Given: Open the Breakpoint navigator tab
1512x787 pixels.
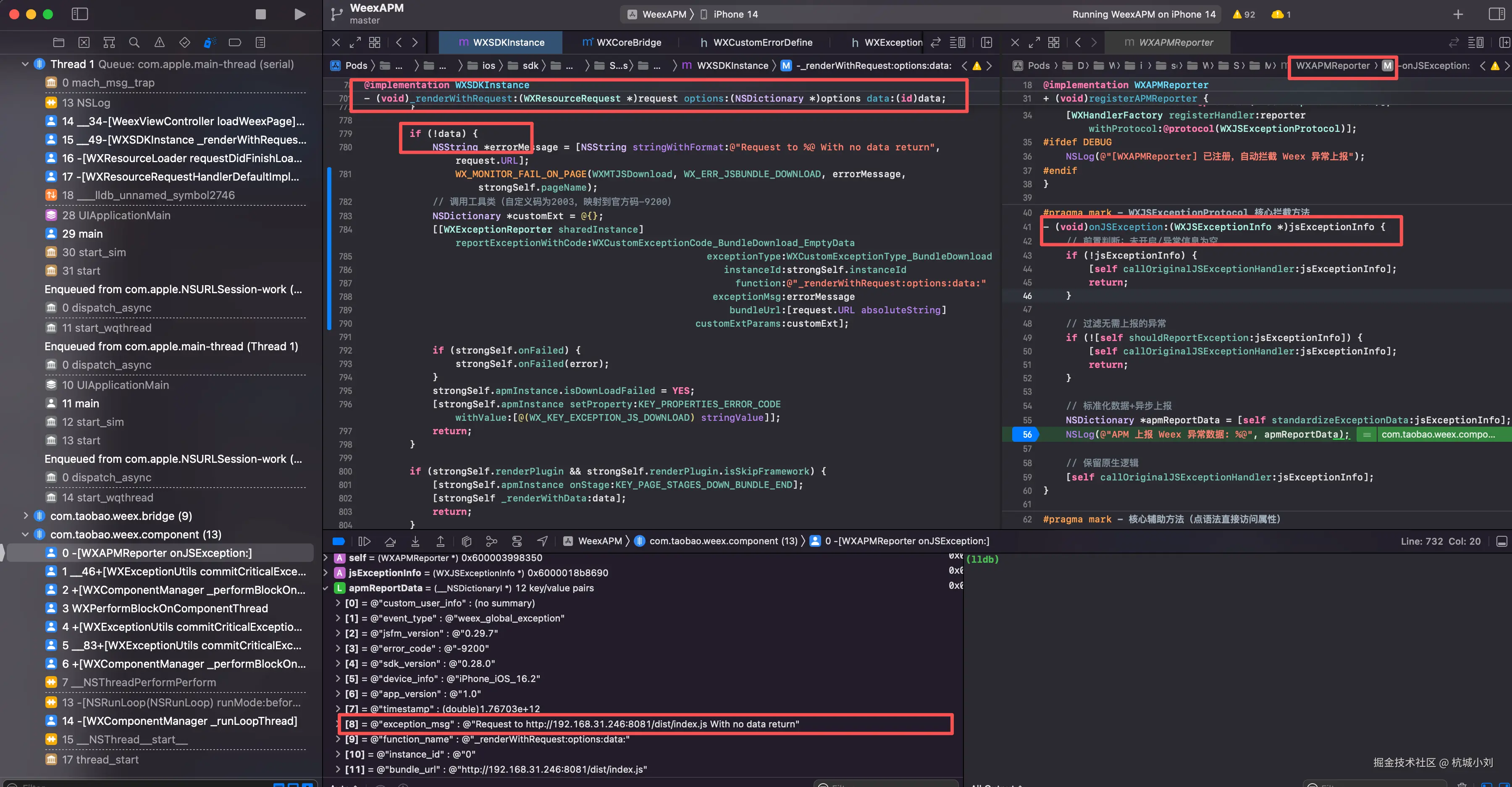Looking at the screenshot, I should pos(235,42).
